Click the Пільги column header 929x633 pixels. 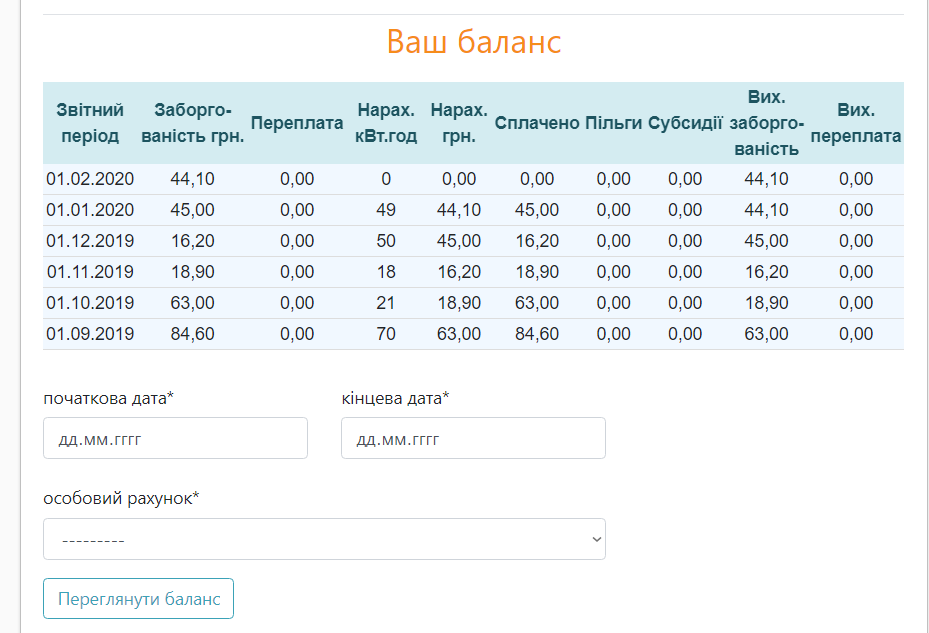click(613, 123)
